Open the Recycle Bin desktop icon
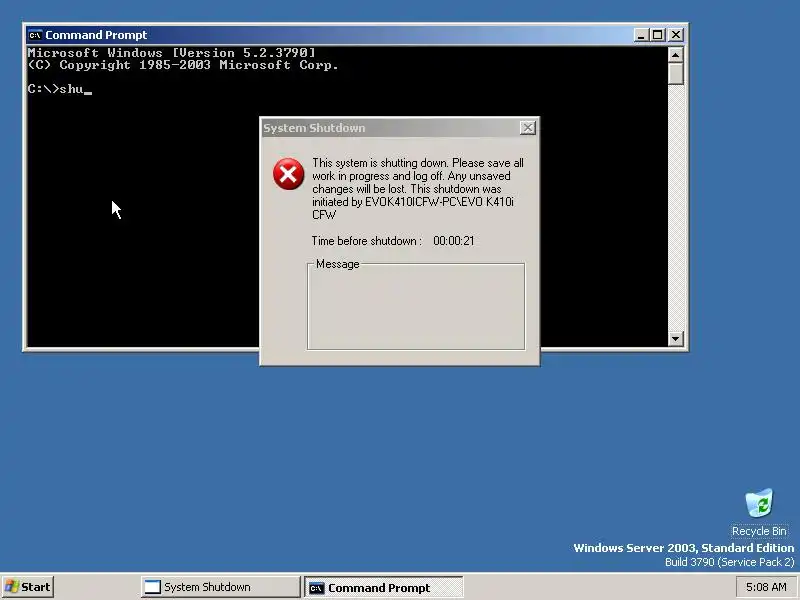Image resolution: width=800 pixels, height=600 pixels. click(x=759, y=512)
